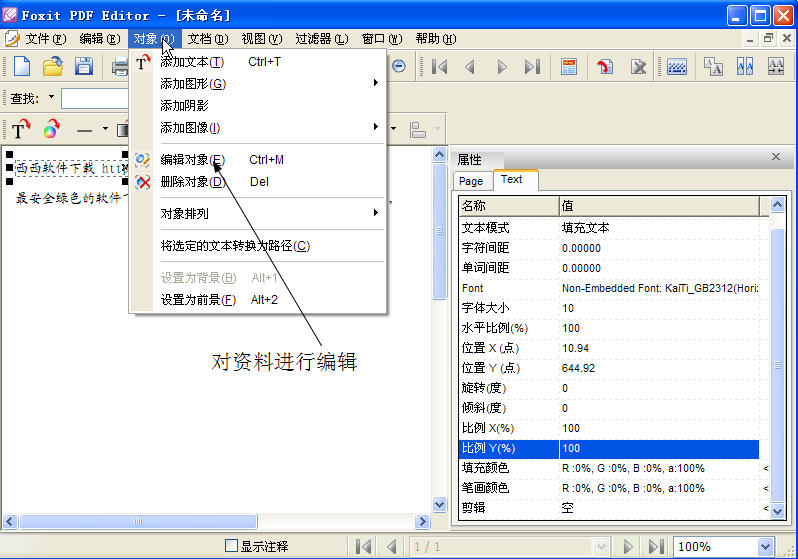Open the line style dropdown arrow

point(105,129)
